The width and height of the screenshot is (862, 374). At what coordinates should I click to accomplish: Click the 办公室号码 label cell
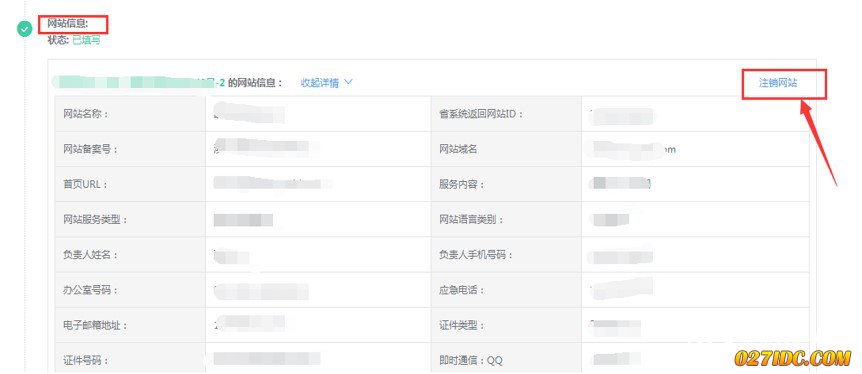[130, 290]
